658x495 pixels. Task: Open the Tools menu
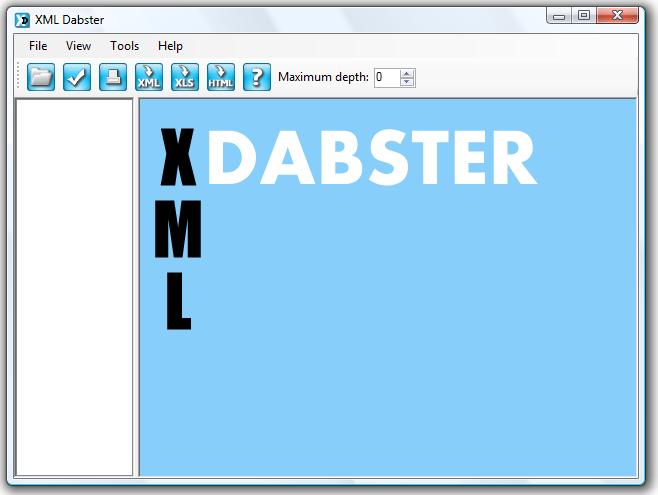[x=124, y=46]
